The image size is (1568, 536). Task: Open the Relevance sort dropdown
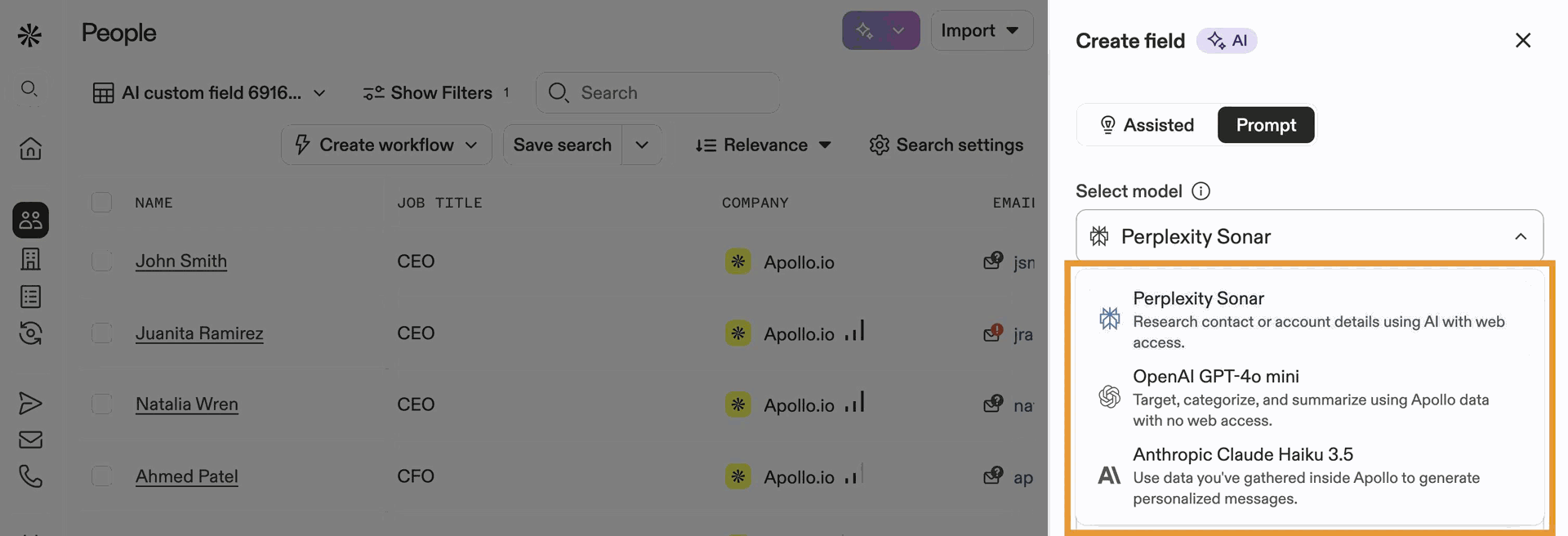762,145
